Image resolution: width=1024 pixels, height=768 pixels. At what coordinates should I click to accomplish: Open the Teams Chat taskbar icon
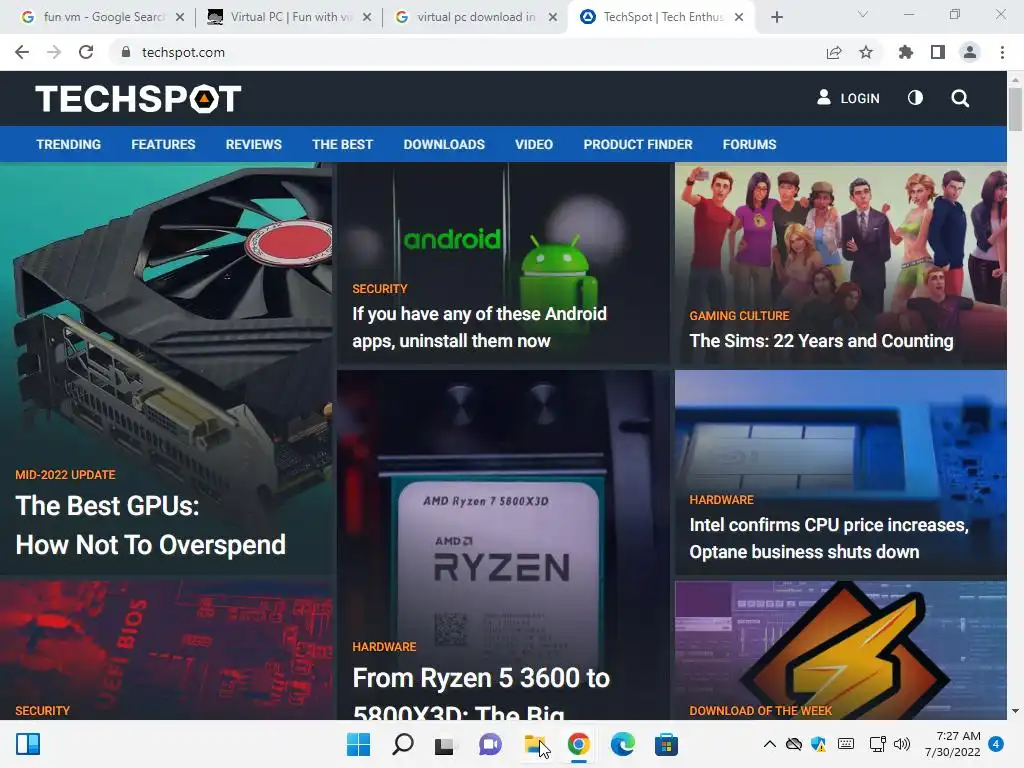(x=490, y=744)
